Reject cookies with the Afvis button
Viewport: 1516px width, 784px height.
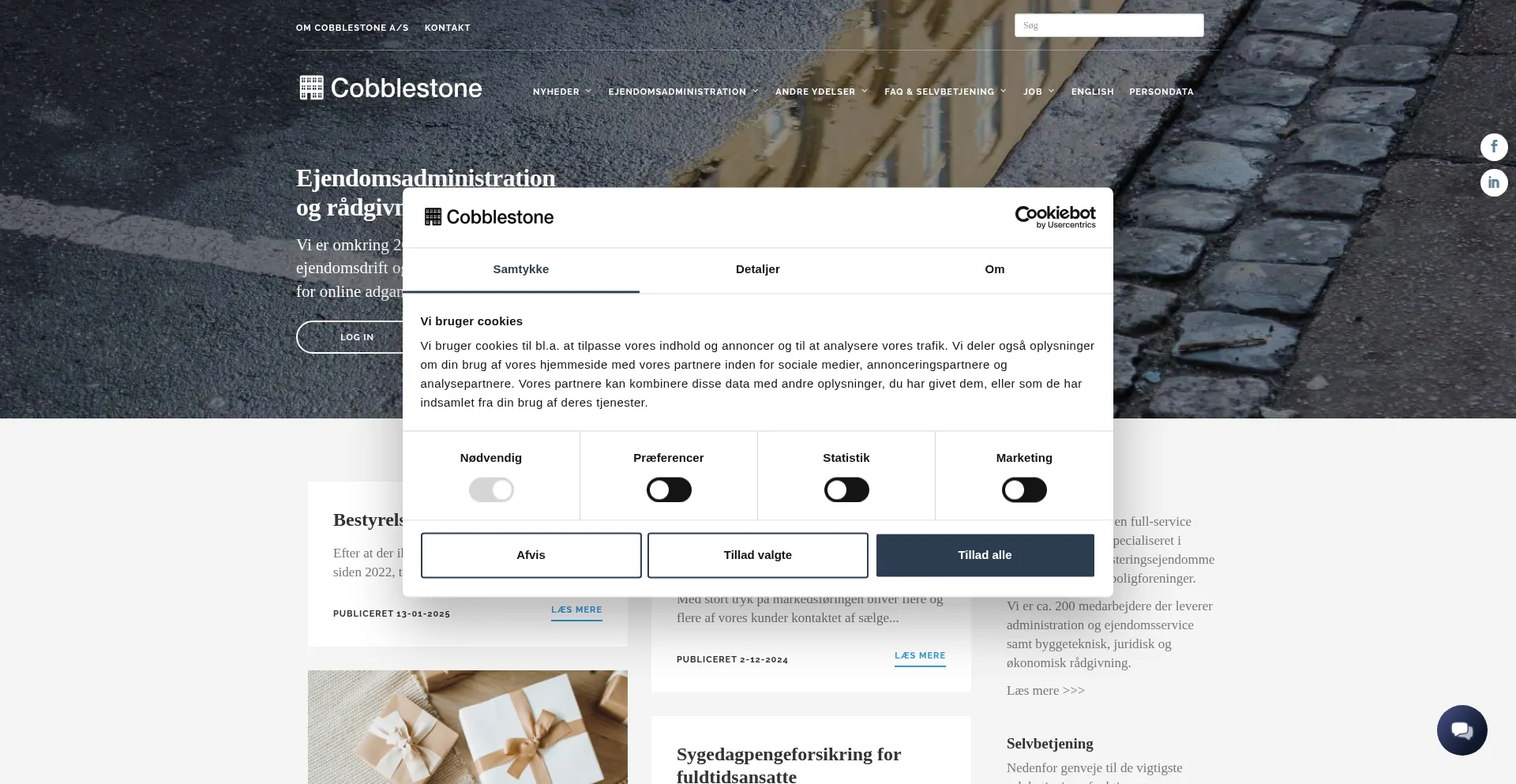531,555
